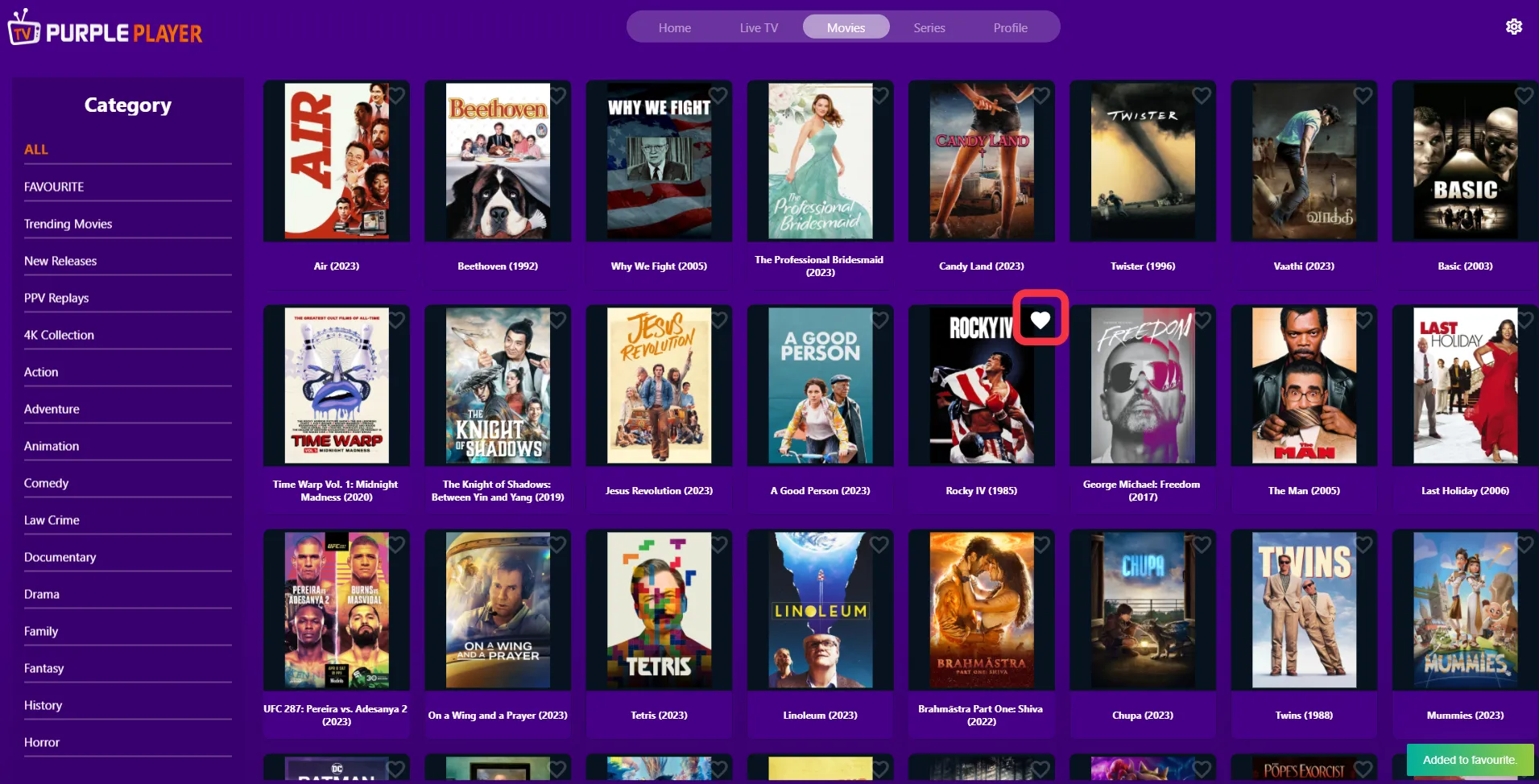Select the Movies tab
This screenshot has height=784, width=1539.
[846, 27]
